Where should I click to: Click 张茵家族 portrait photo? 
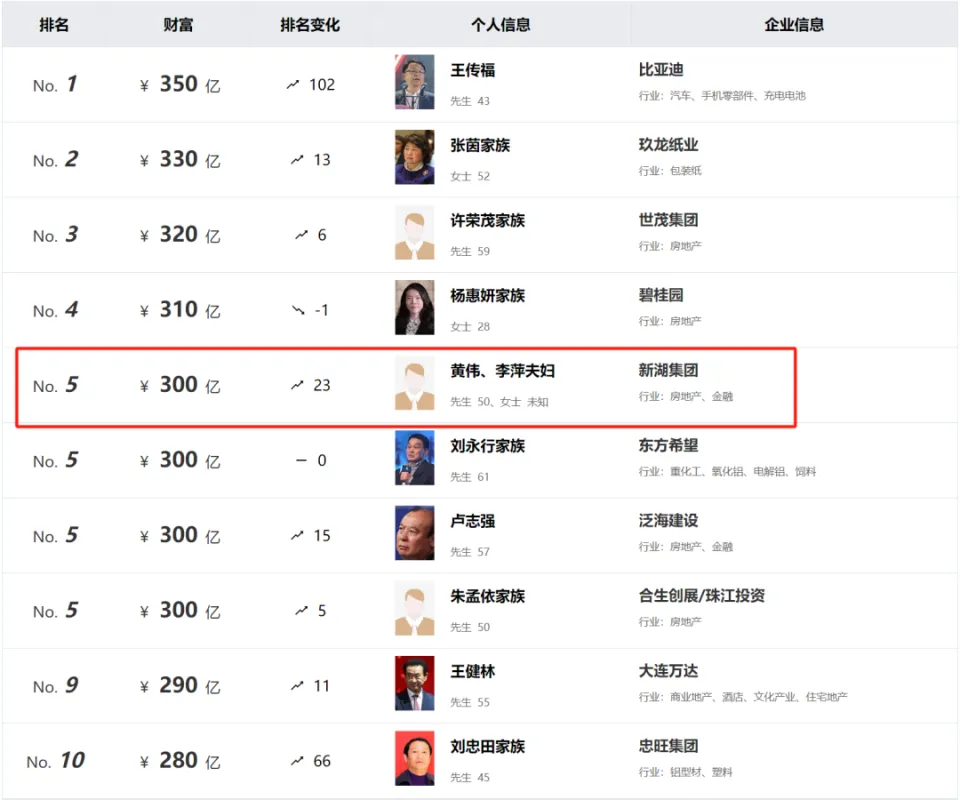click(x=415, y=158)
